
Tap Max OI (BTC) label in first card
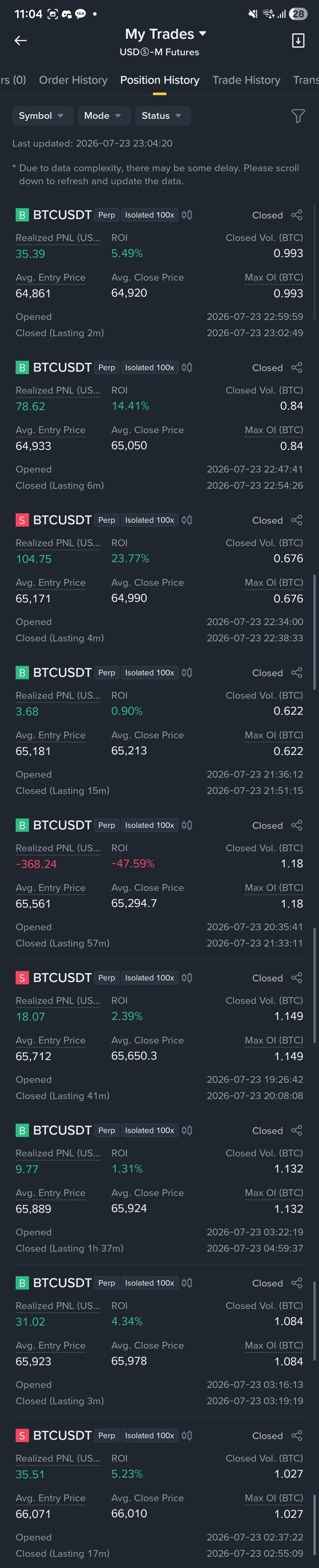(x=274, y=278)
